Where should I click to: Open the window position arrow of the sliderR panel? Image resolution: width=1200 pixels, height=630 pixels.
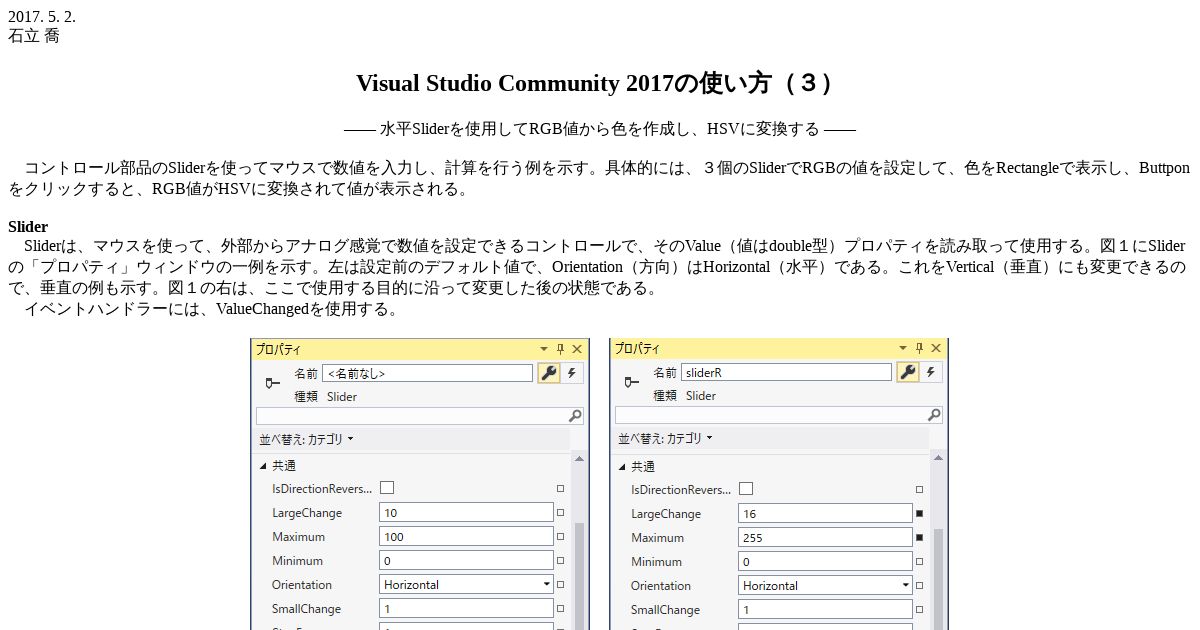point(903,348)
